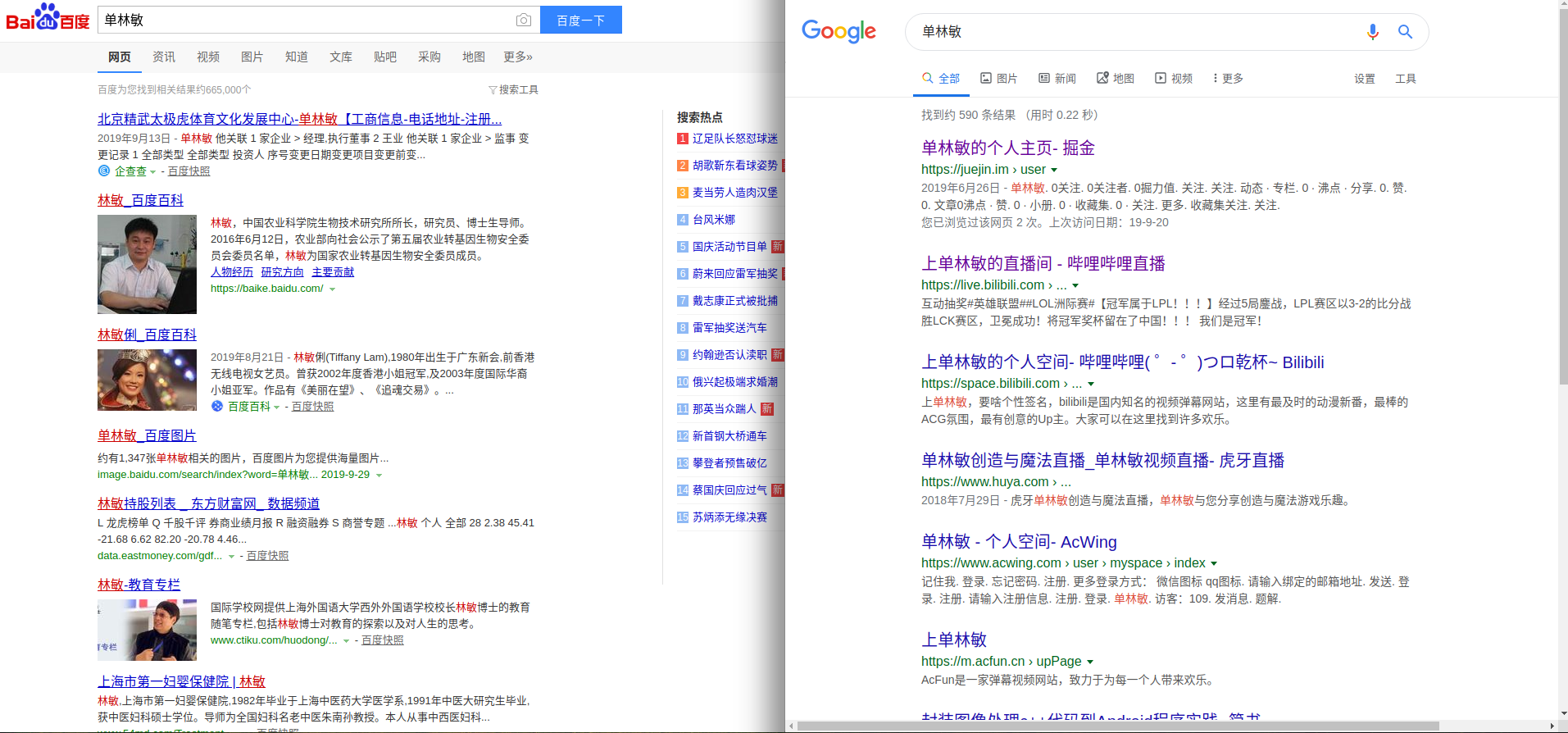
Task: Open 单林敏的个人主页- 掘金 Google result
Action: (x=1008, y=148)
